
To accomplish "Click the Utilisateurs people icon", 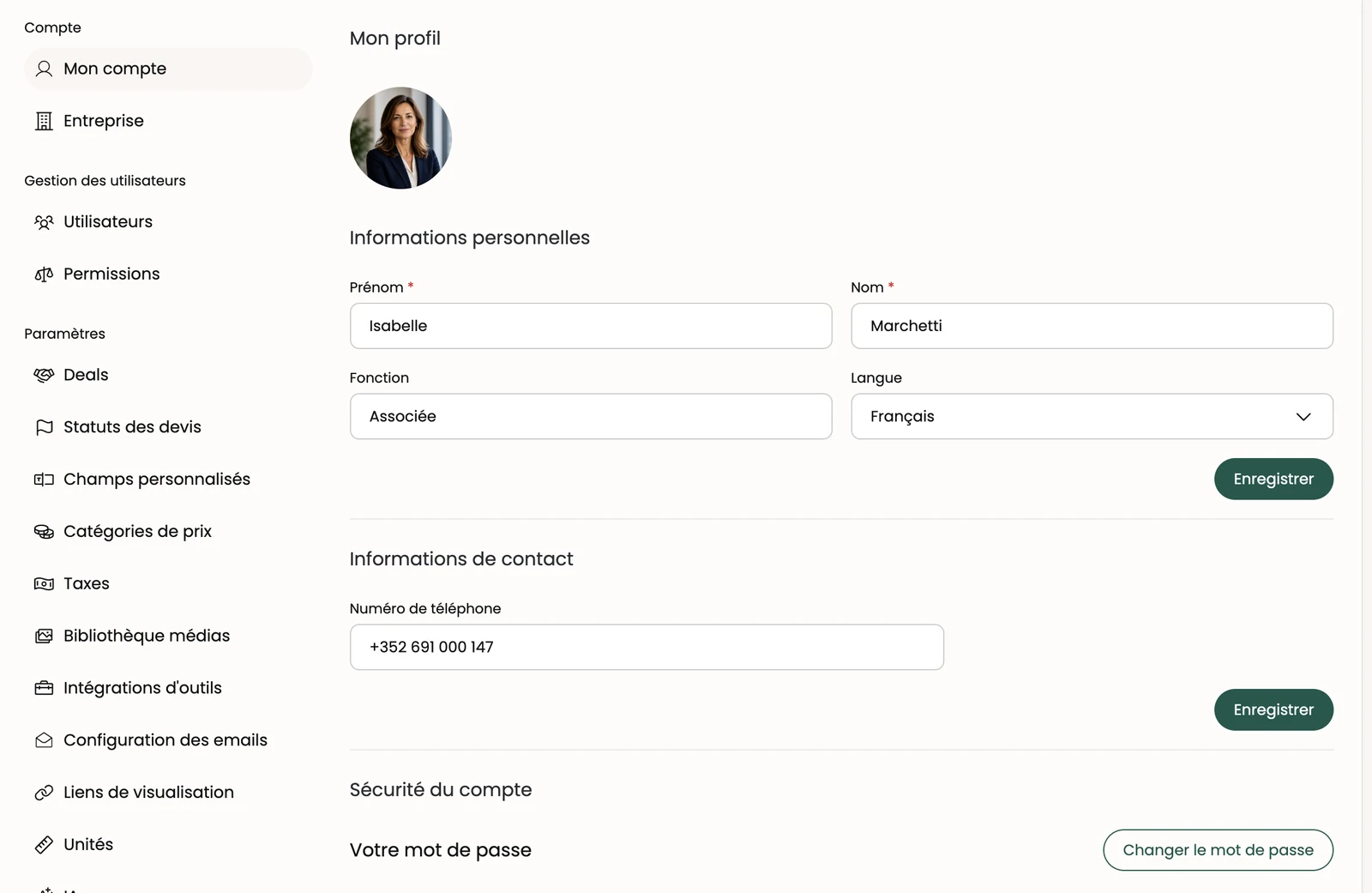I will (x=44, y=222).
